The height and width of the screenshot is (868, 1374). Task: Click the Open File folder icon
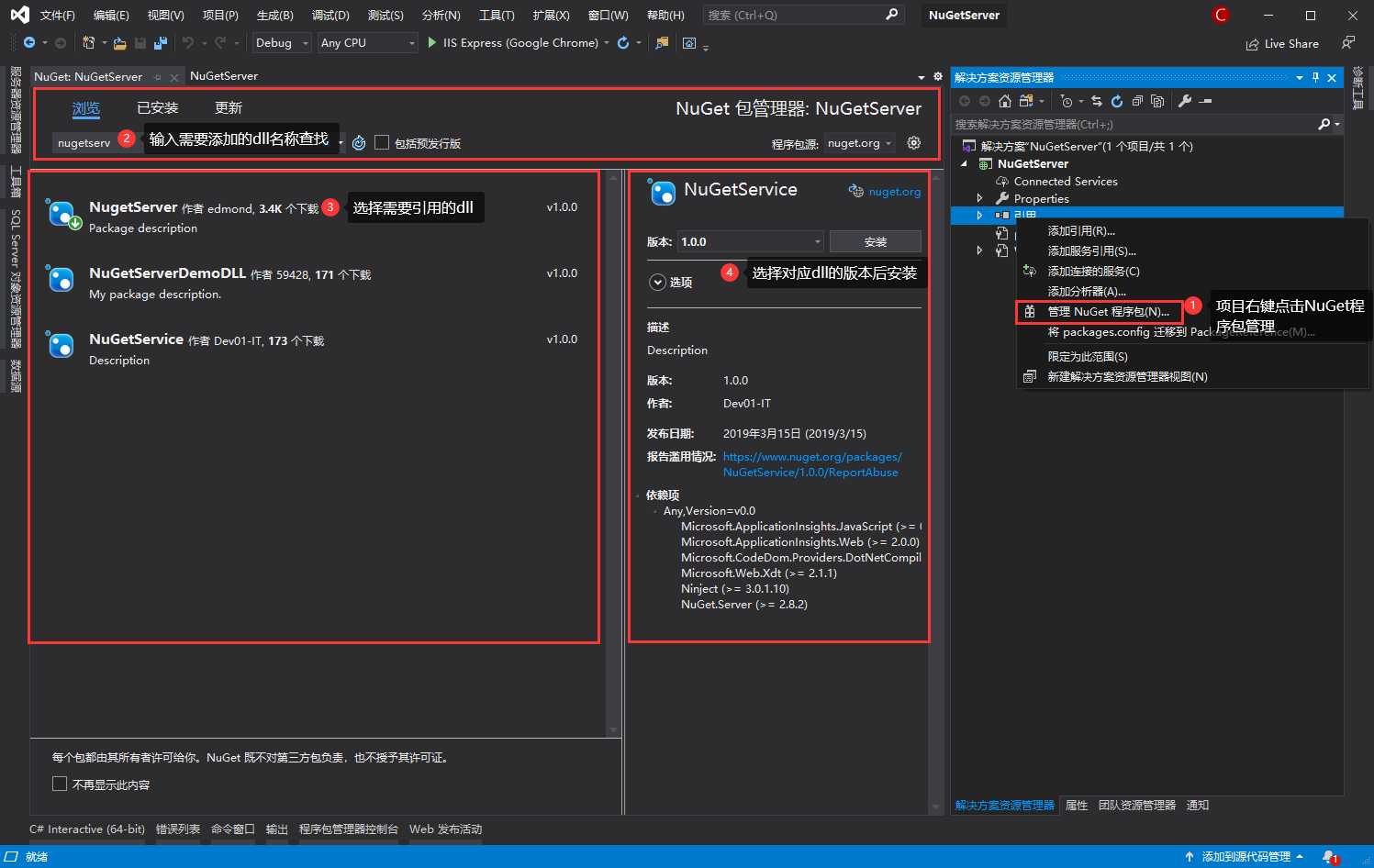(119, 43)
